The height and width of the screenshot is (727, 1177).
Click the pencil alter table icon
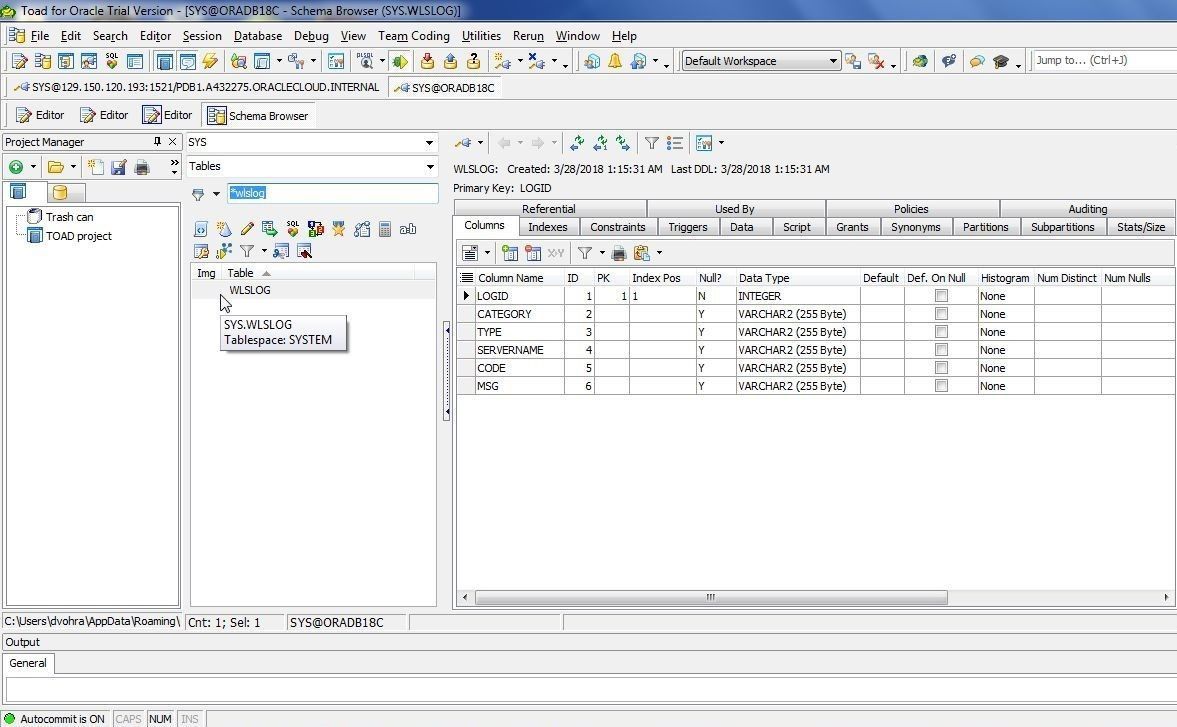(x=247, y=229)
